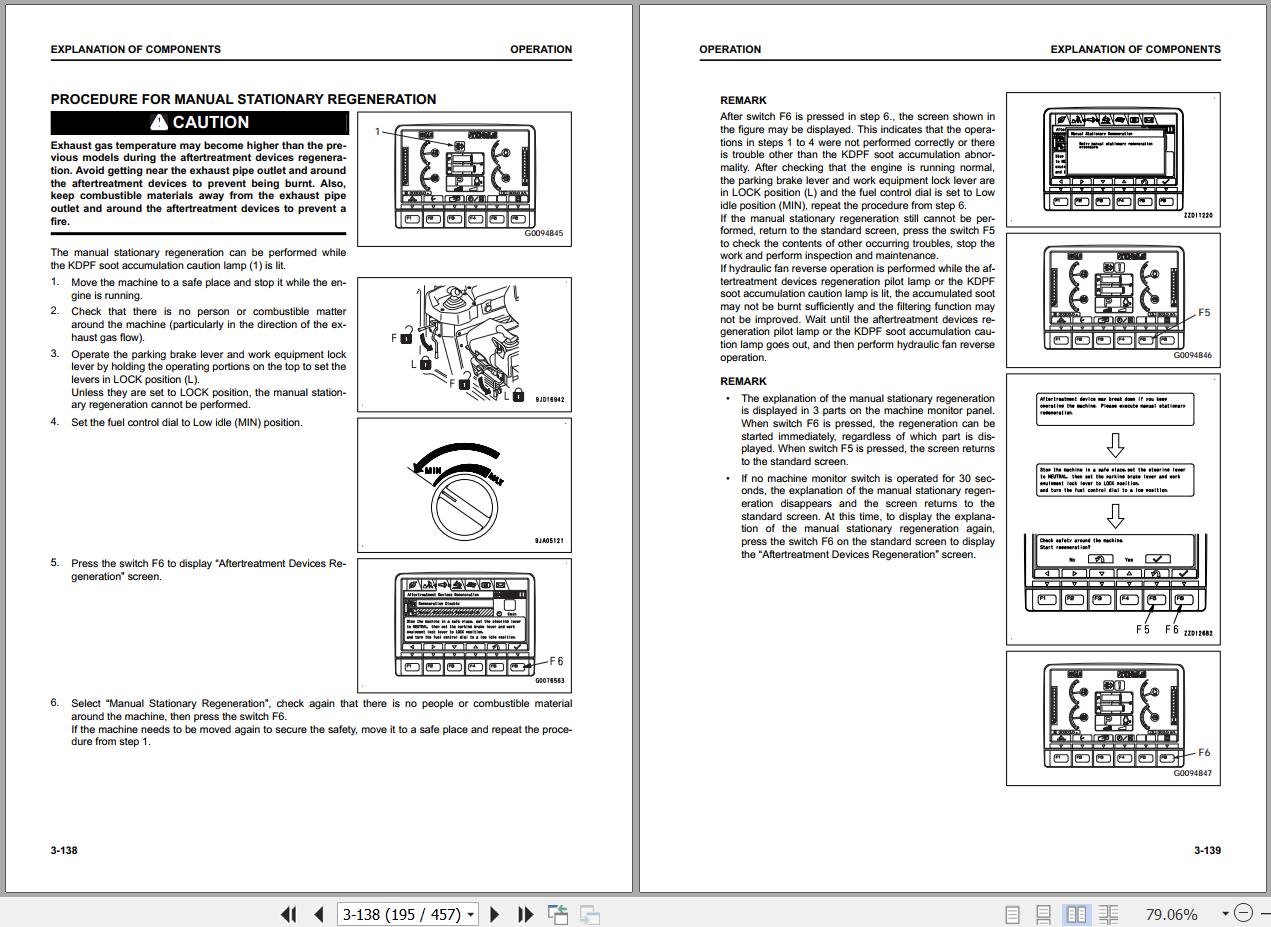Click left page header 'OPERATION'

(541, 49)
